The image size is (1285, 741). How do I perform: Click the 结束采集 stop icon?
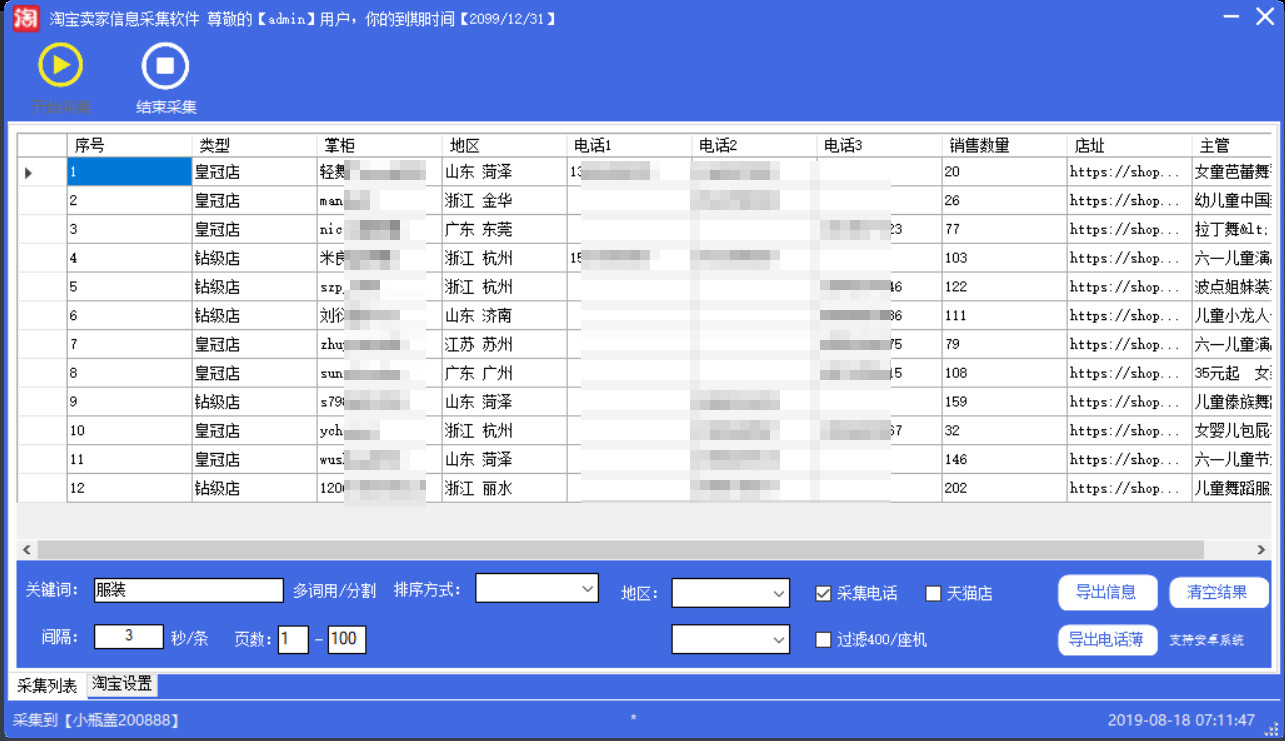tap(163, 67)
